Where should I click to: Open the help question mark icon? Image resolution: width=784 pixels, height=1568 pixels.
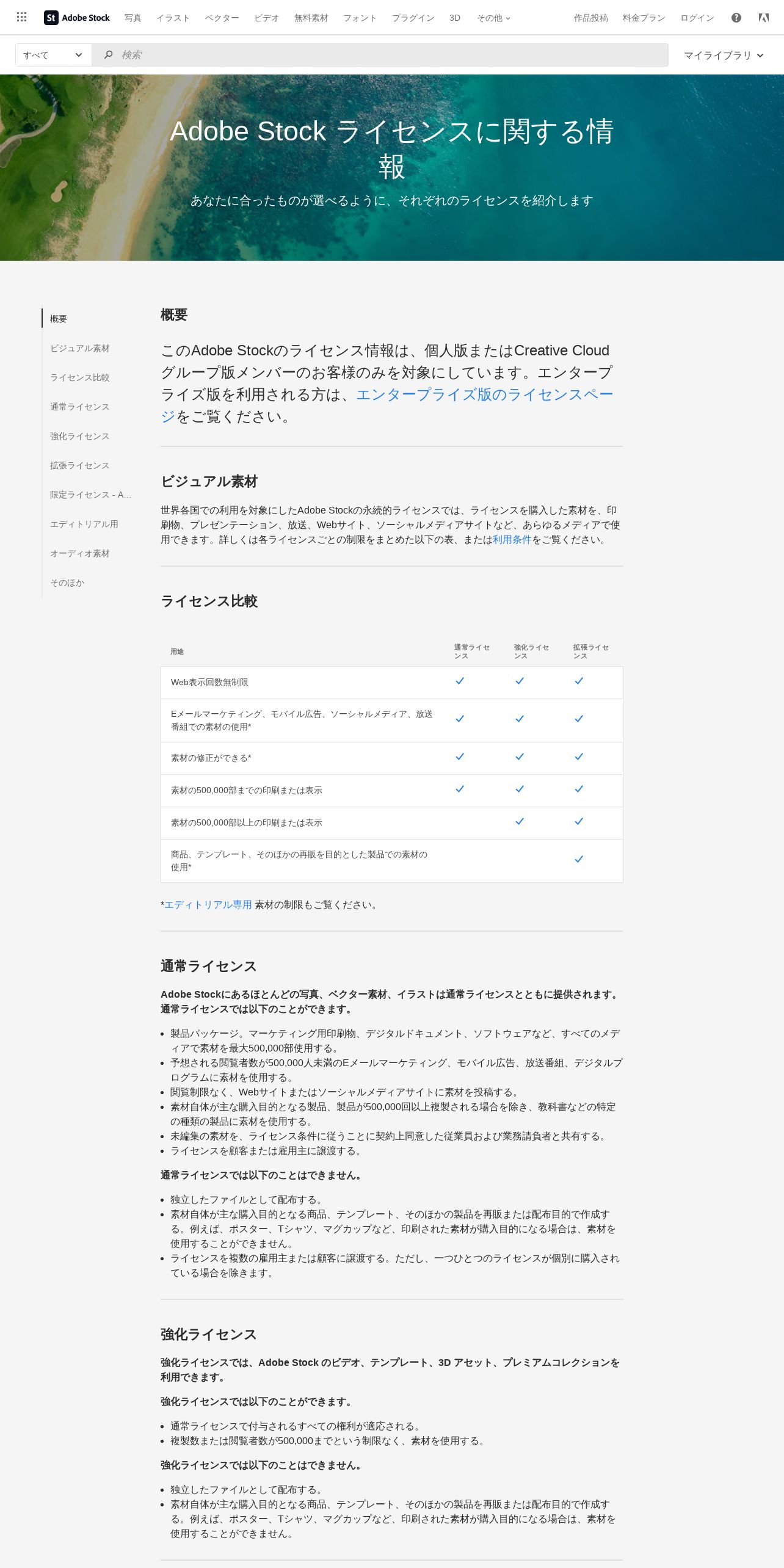(736, 18)
